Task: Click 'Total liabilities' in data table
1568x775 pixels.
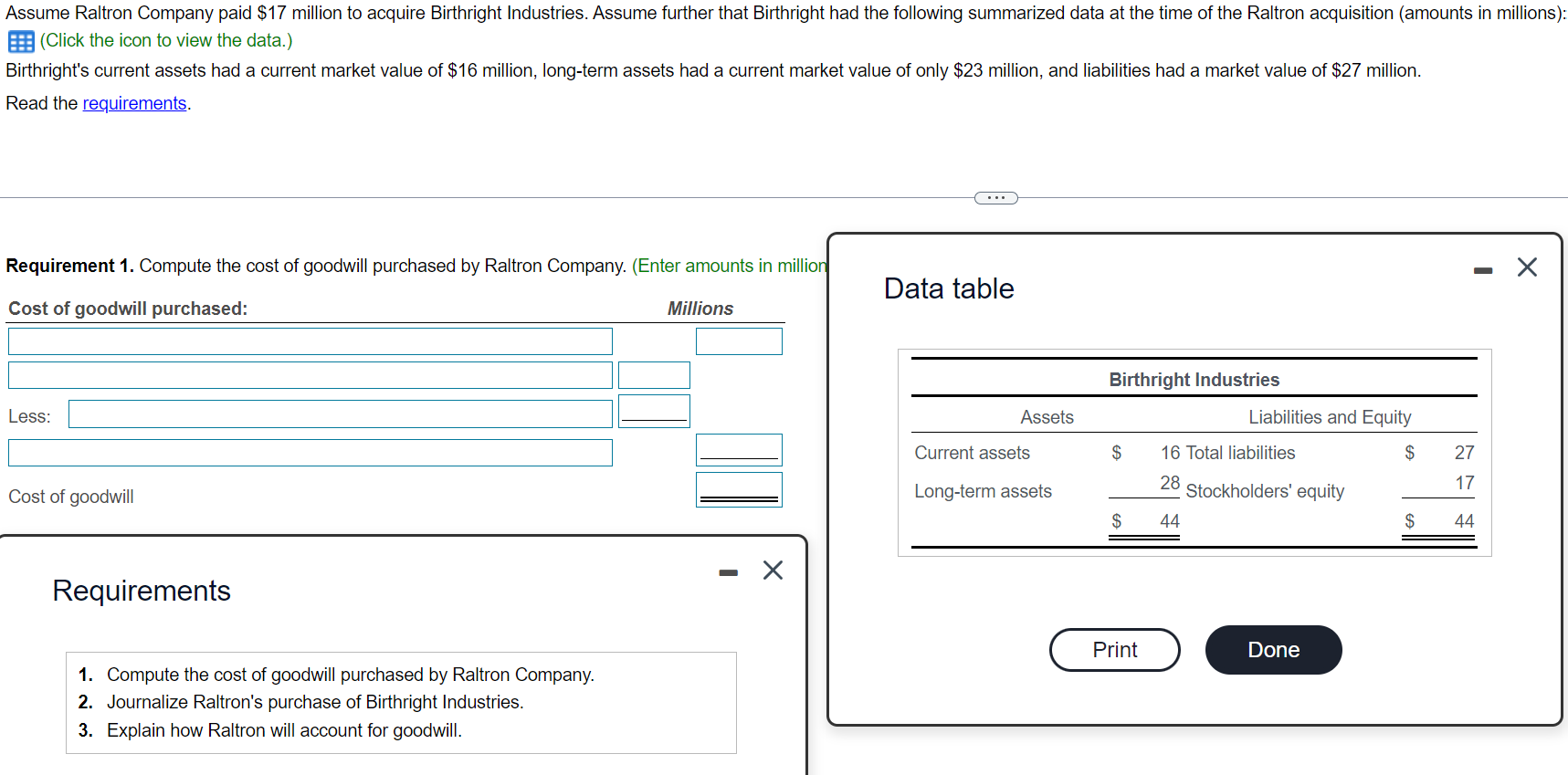Action: coord(1240,453)
